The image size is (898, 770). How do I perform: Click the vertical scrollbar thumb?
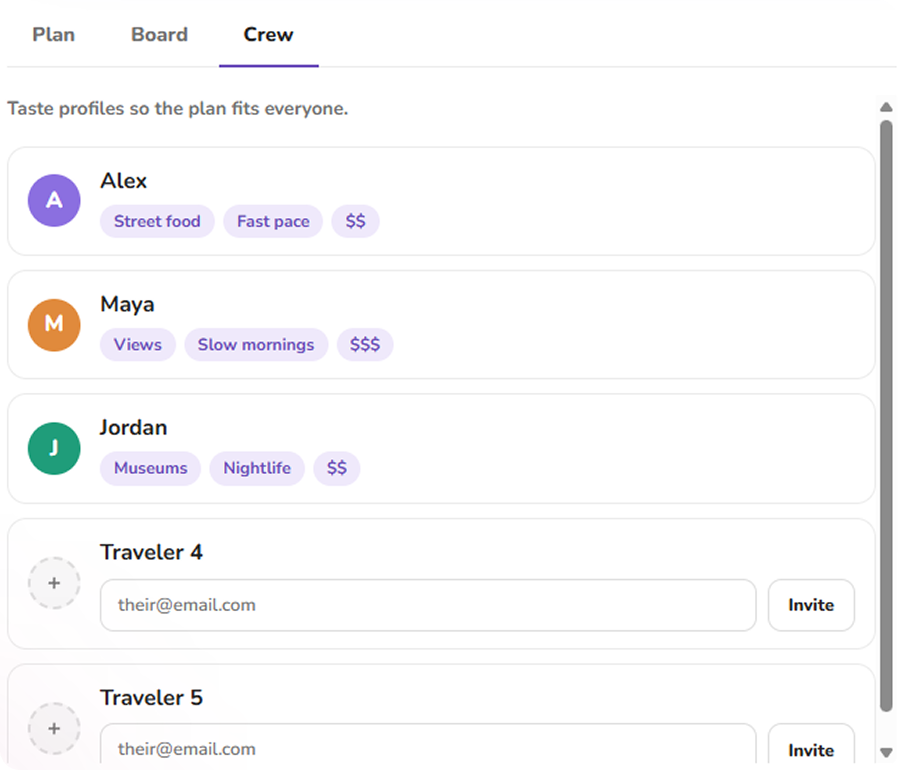886,415
